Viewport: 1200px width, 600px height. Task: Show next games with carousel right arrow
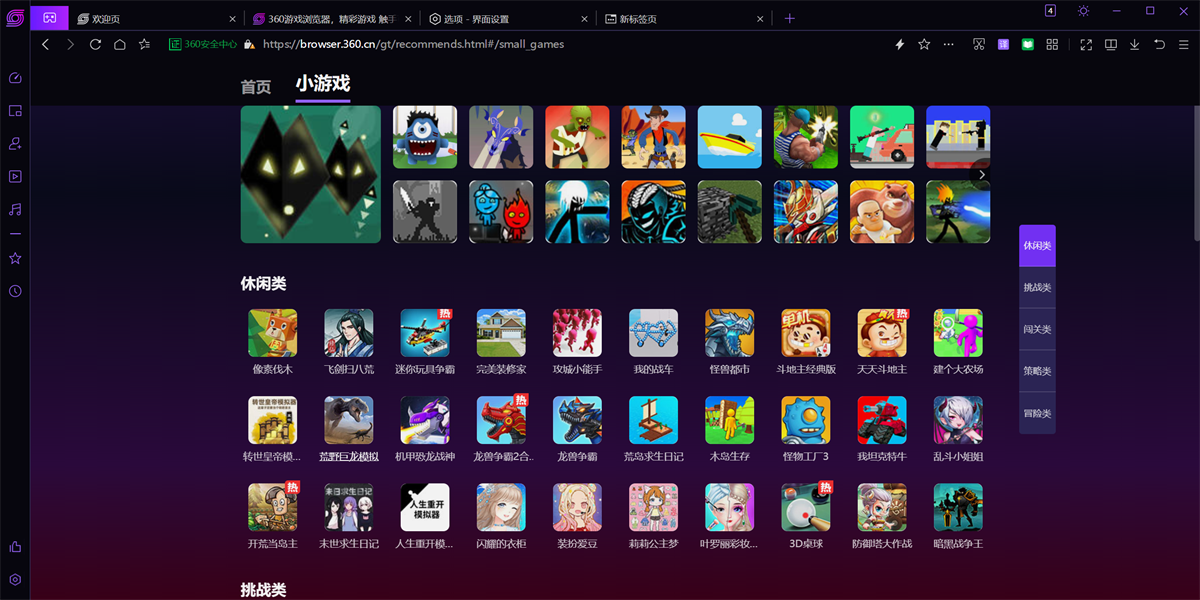pos(981,175)
